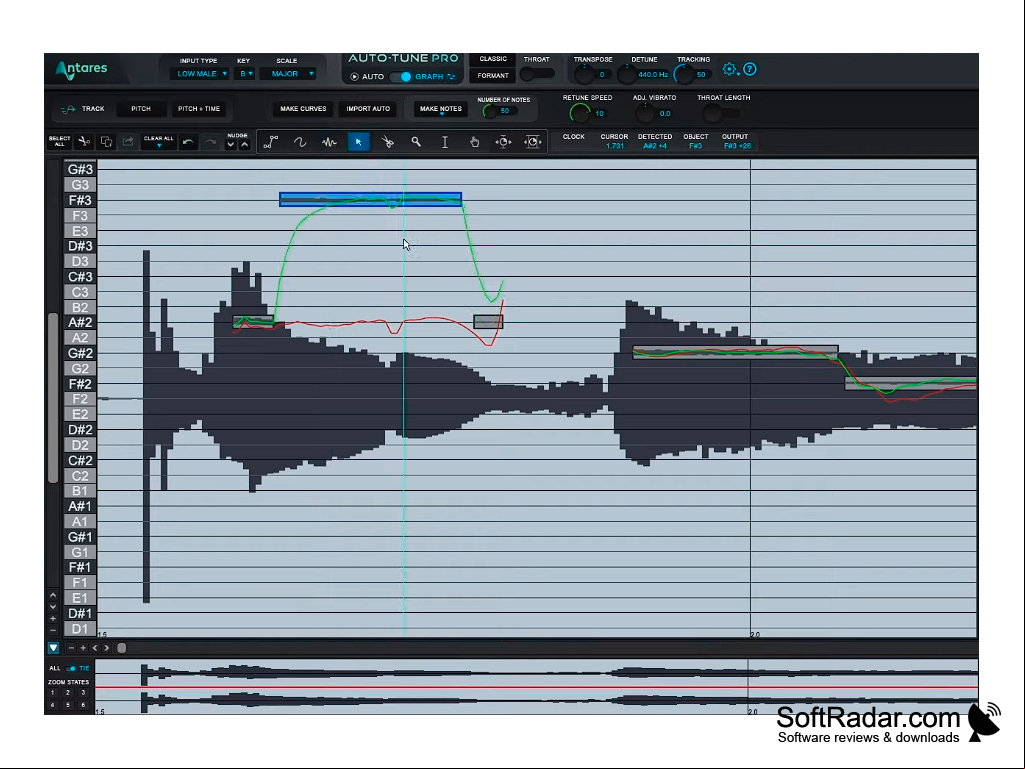Click the Tracking knob

[x=684, y=74]
